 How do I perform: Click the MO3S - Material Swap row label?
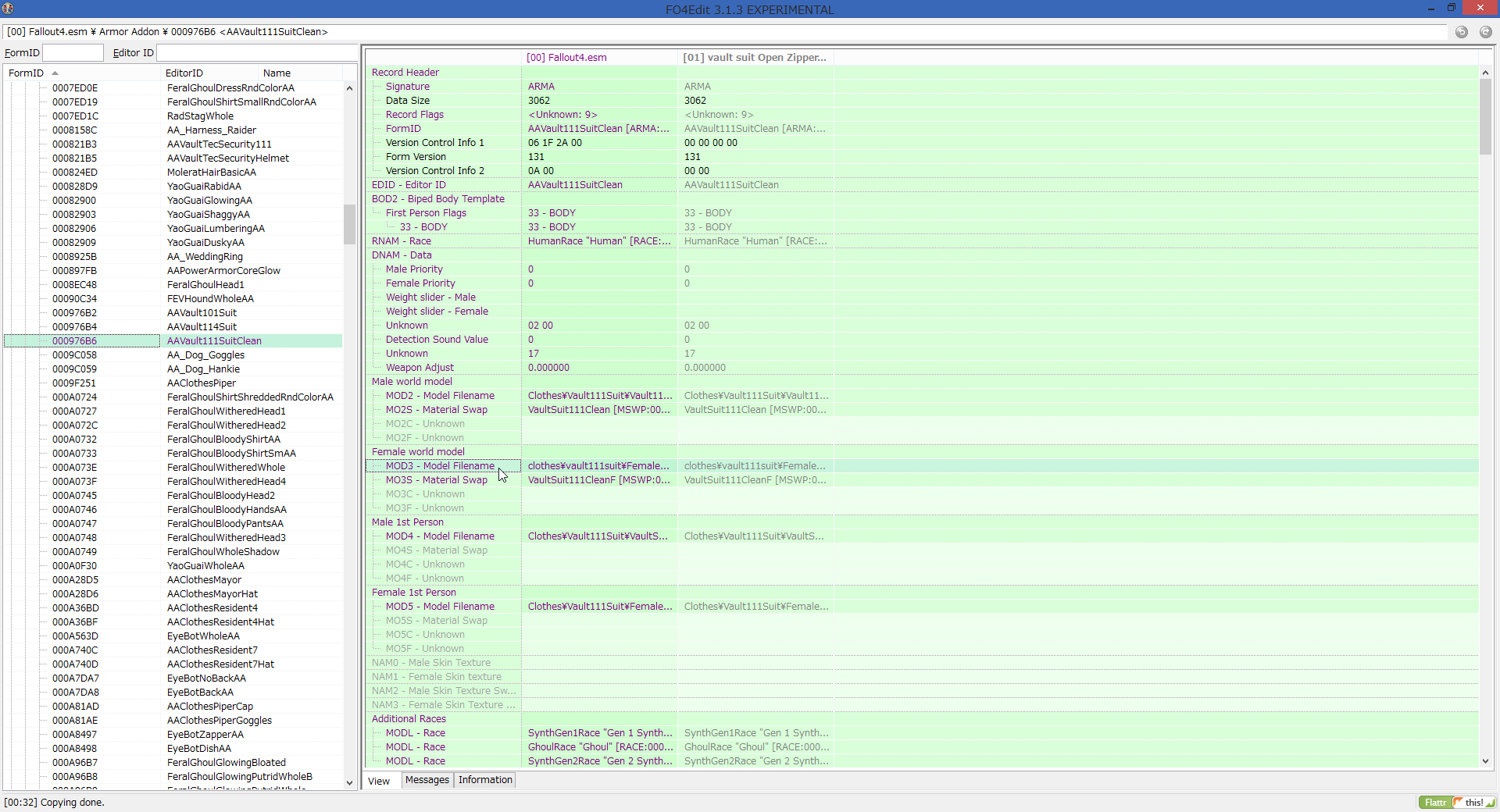(437, 480)
